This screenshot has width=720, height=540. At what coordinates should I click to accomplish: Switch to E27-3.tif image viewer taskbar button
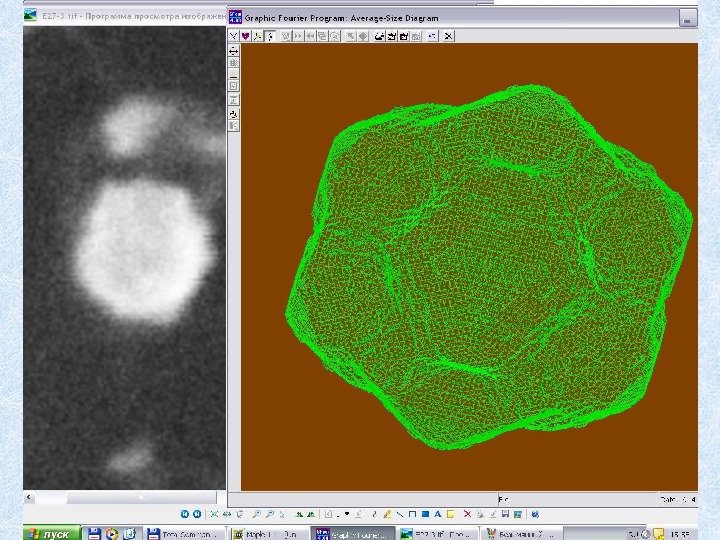pos(437,534)
